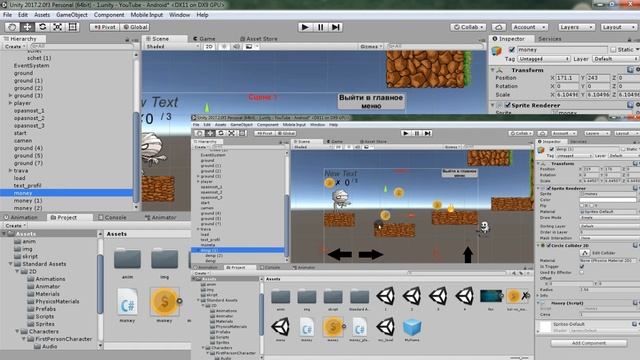Click the main Pause button
The image size is (640, 360).
click(x=320, y=27)
